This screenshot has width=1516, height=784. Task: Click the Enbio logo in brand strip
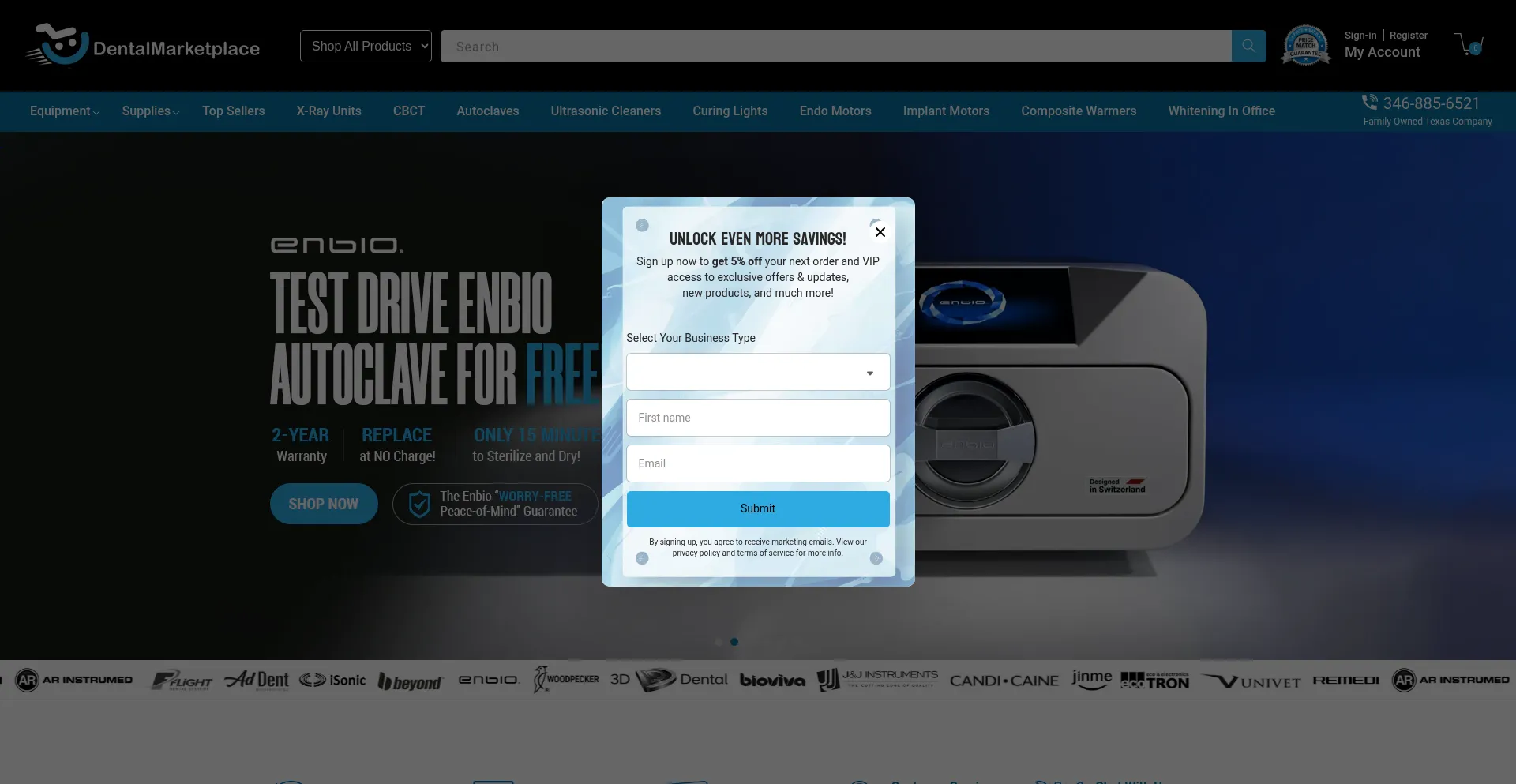click(488, 680)
